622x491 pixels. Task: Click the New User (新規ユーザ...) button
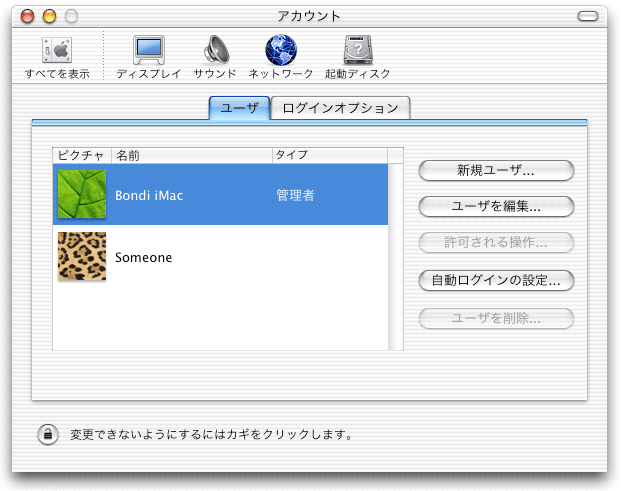click(496, 170)
